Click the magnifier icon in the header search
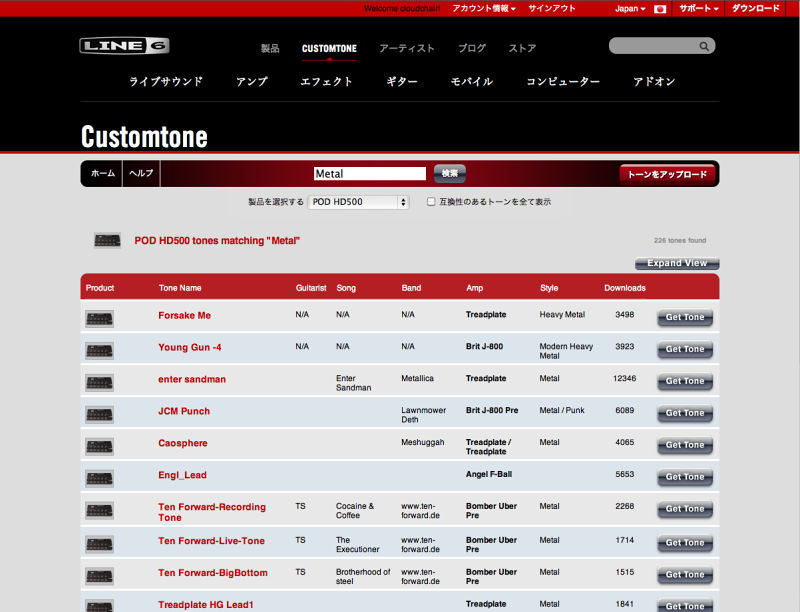 [x=704, y=46]
